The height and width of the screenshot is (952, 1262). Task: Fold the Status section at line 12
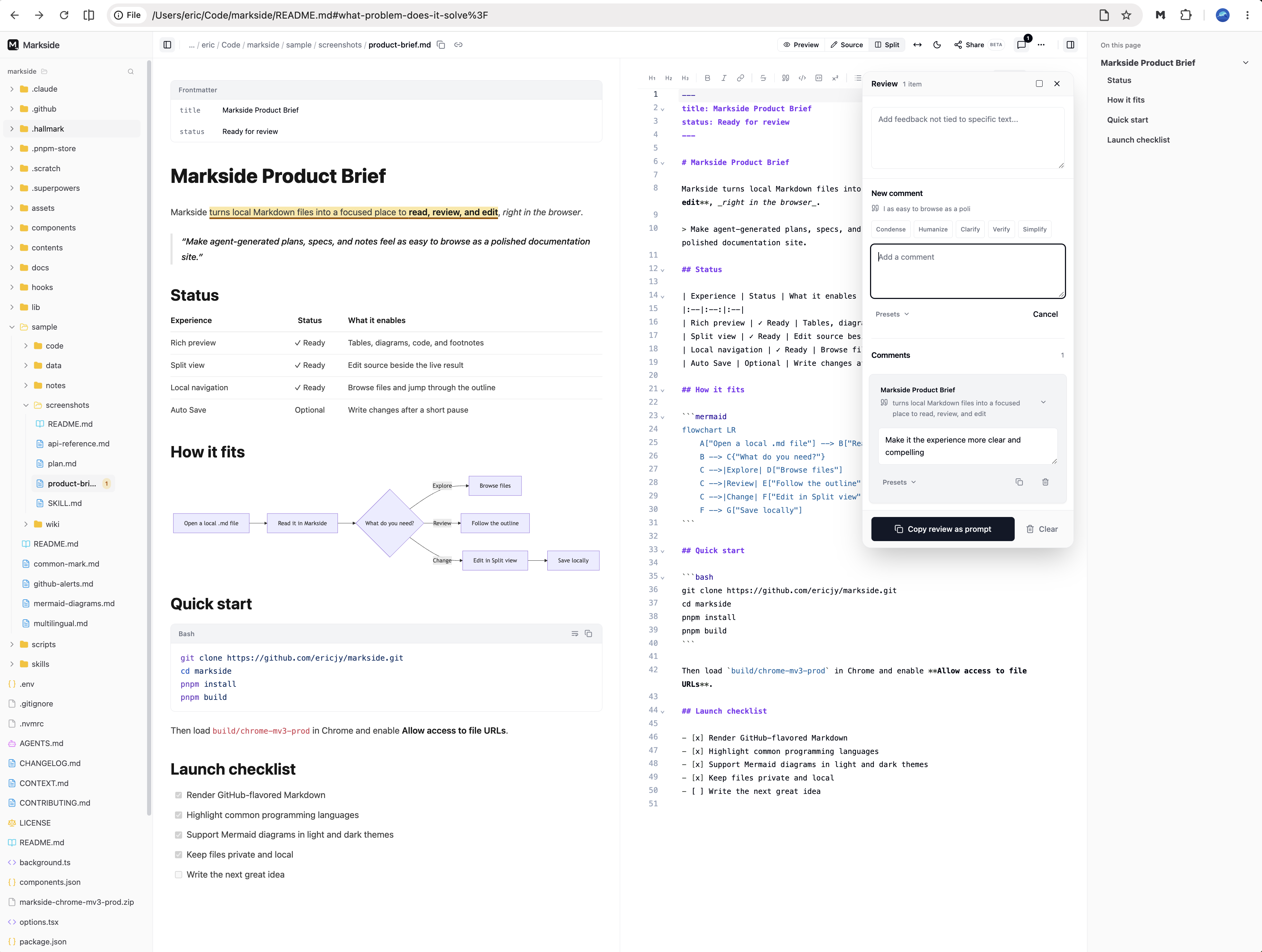(x=662, y=270)
